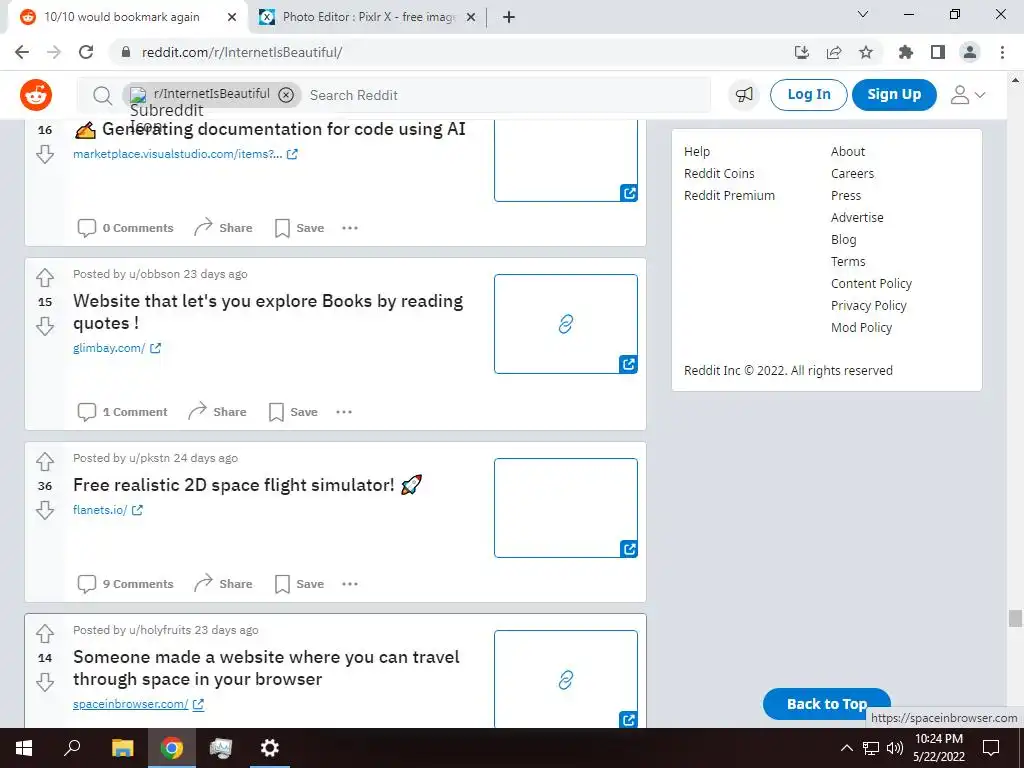The image size is (1024, 768).
Task: Click the Sign Up button
Action: pos(894,95)
